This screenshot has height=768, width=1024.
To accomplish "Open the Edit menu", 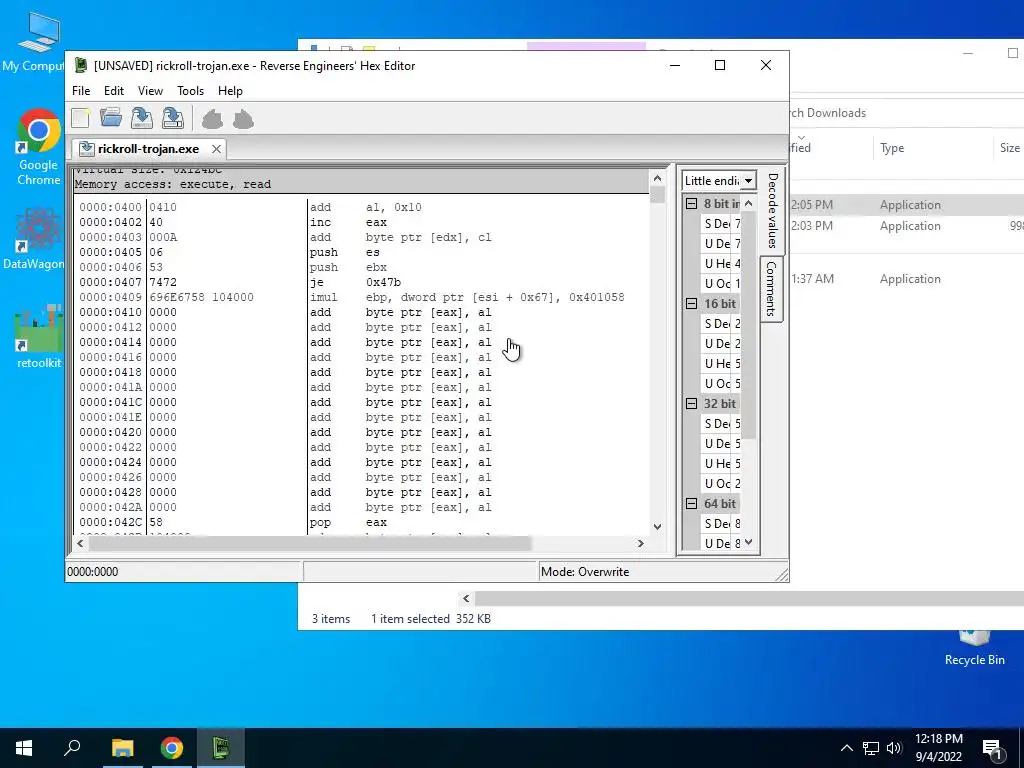I will (x=114, y=91).
